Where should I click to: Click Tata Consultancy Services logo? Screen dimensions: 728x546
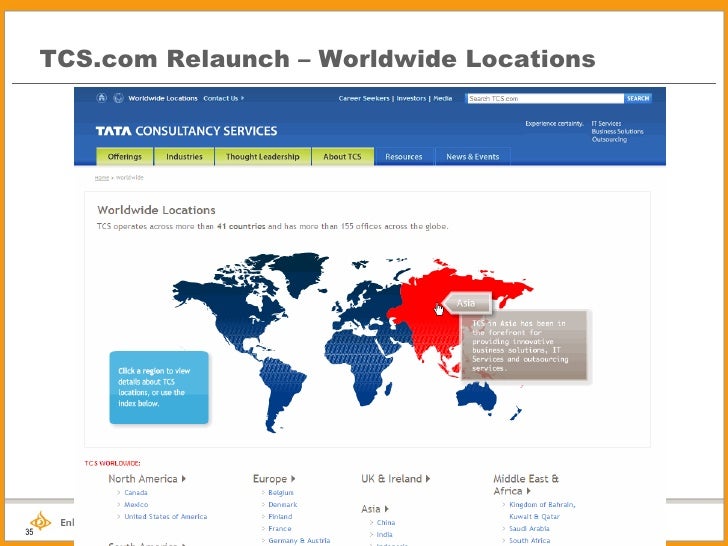pyautogui.click(x=186, y=131)
